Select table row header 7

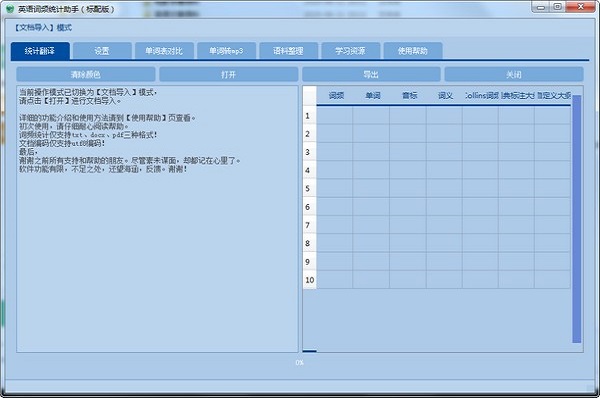point(310,225)
